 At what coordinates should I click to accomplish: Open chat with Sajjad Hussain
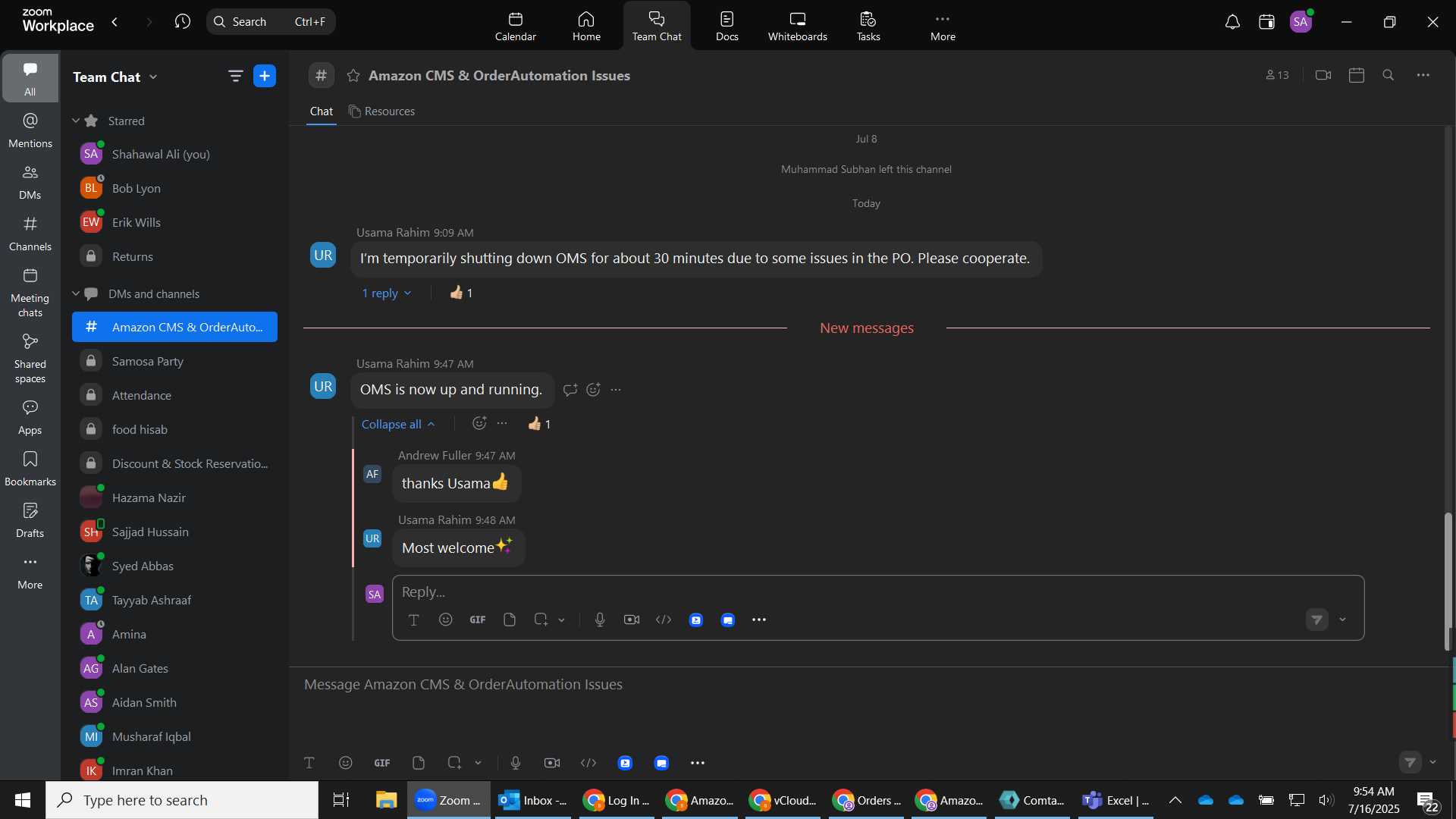pyautogui.click(x=174, y=532)
